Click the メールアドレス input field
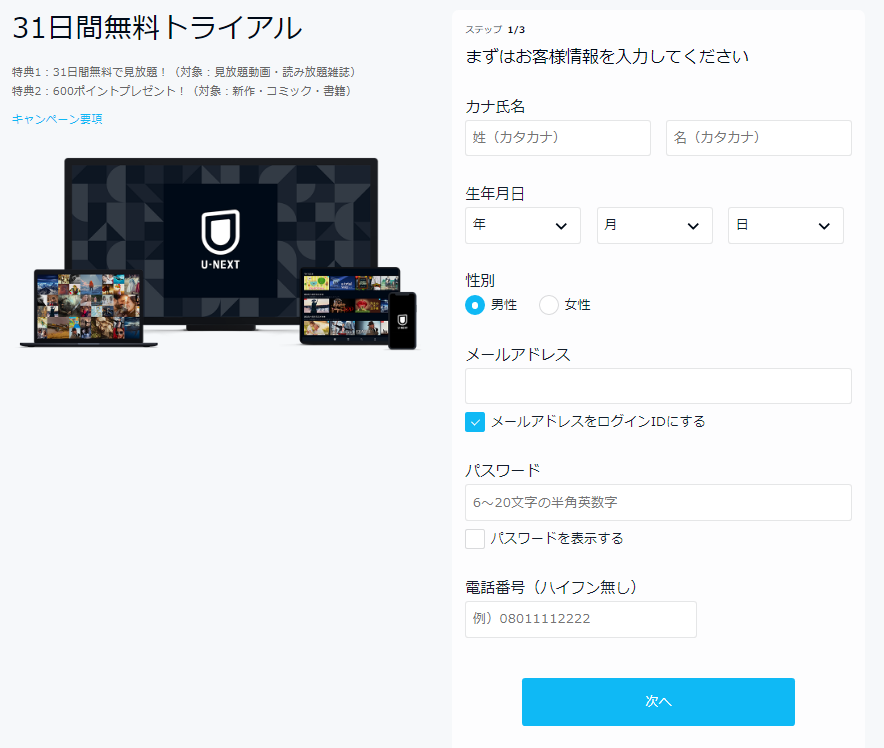Viewport: 884px width, 748px height. coord(658,386)
